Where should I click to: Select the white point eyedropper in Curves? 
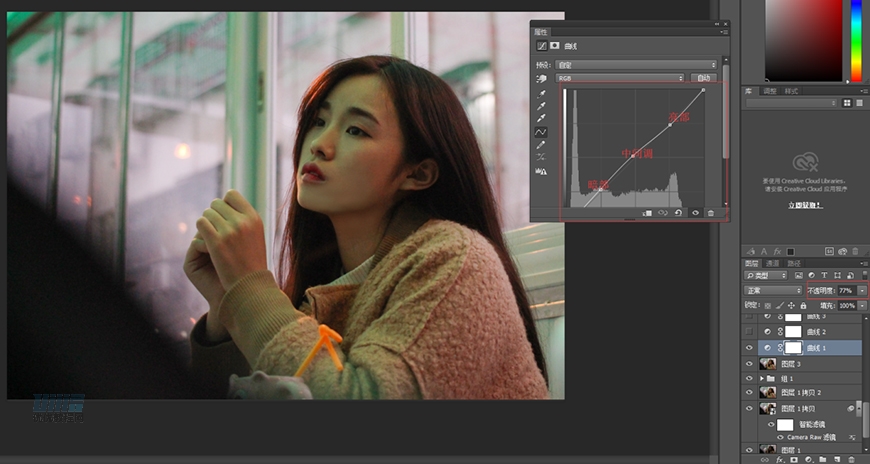click(541, 118)
